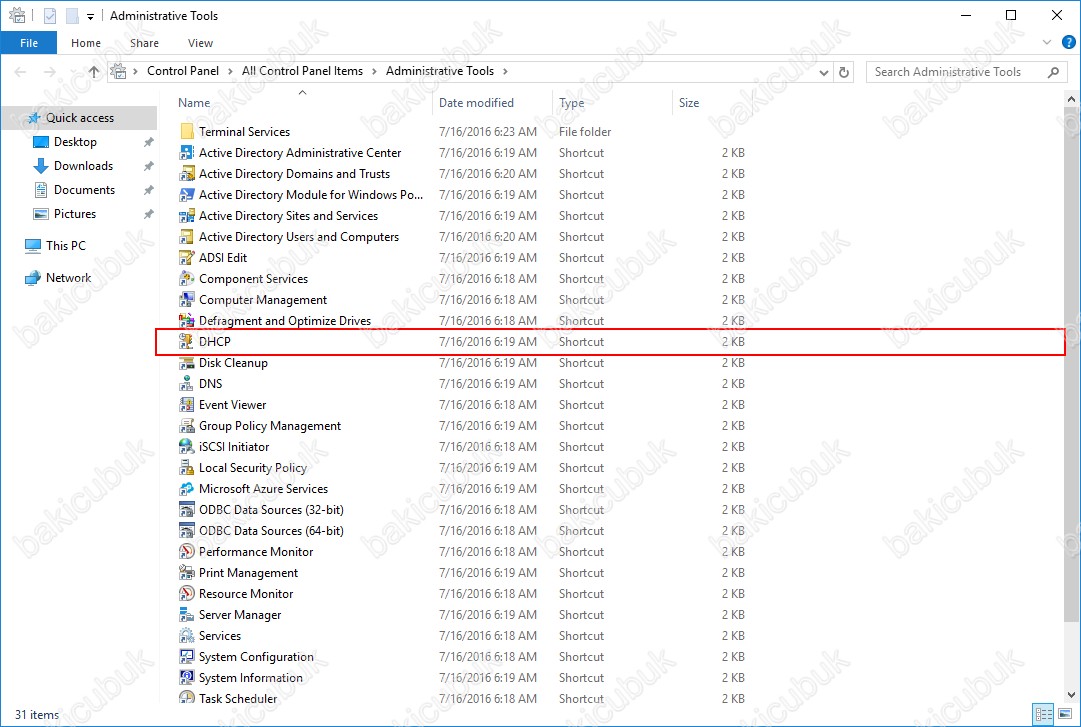Screen dimensions: 1081x727
Task: Open Windows Help with the question mark
Action: tap(1069, 43)
